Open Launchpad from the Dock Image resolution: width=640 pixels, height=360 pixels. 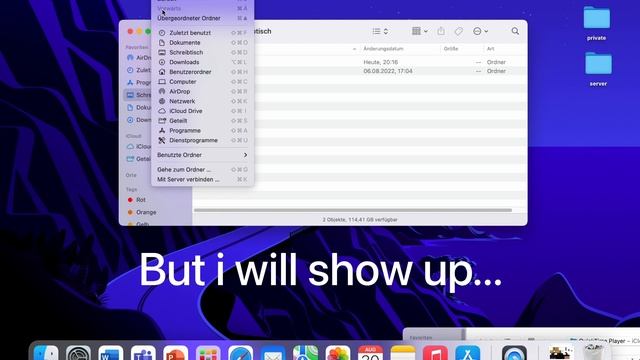pos(208,353)
